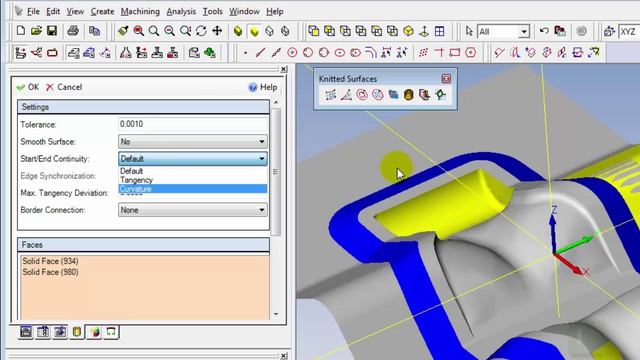
Task: Select the rectangle drawing tool
Action: click(x=455, y=53)
